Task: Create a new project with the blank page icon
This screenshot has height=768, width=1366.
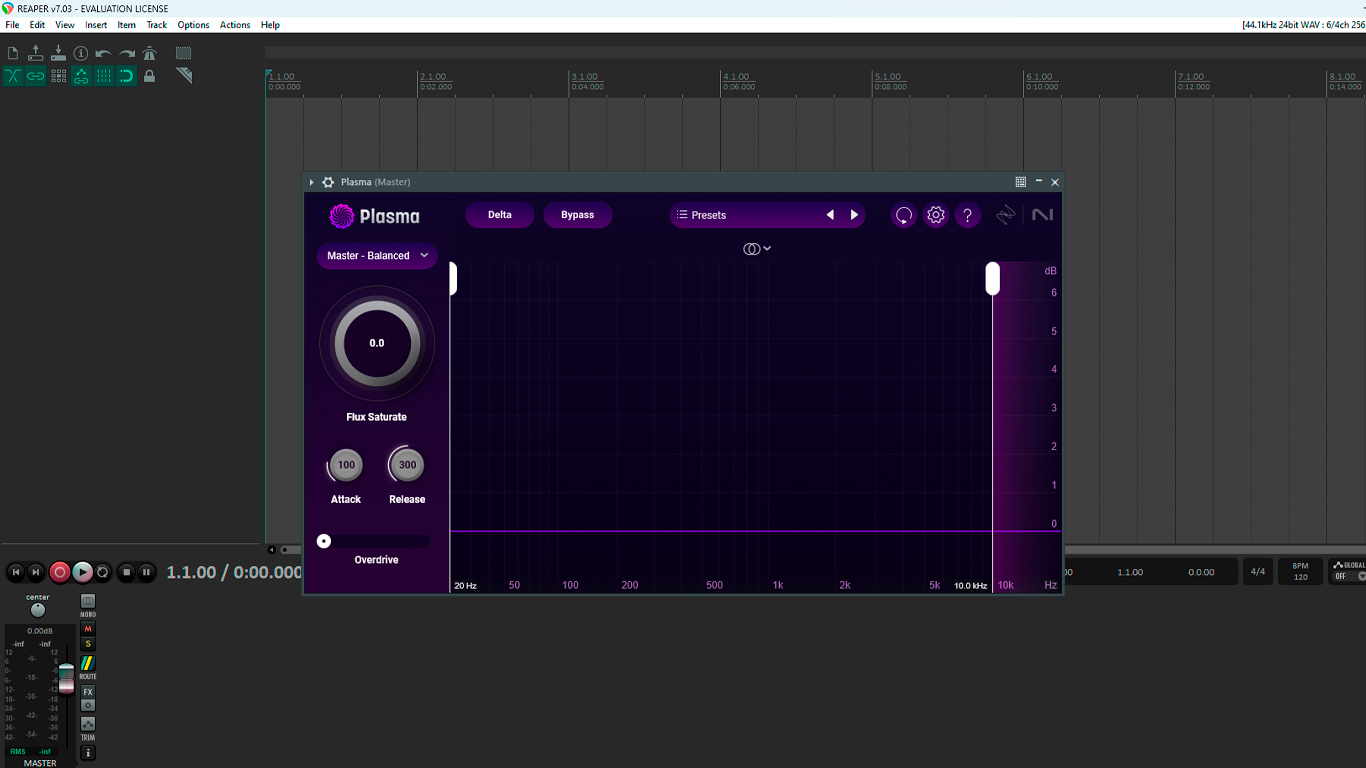Action: pyautogui.click(x=13, y=53)
